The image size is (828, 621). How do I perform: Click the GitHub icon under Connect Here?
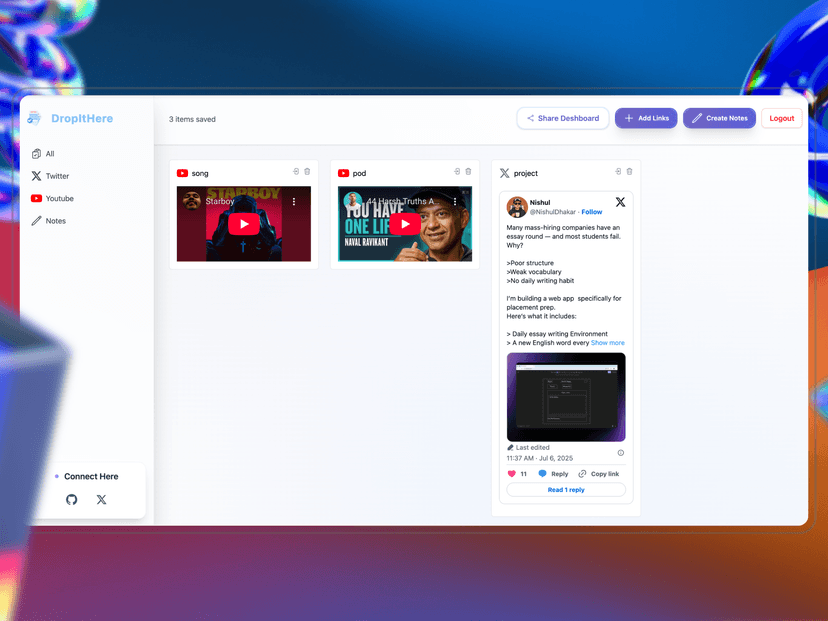(71, 500)
